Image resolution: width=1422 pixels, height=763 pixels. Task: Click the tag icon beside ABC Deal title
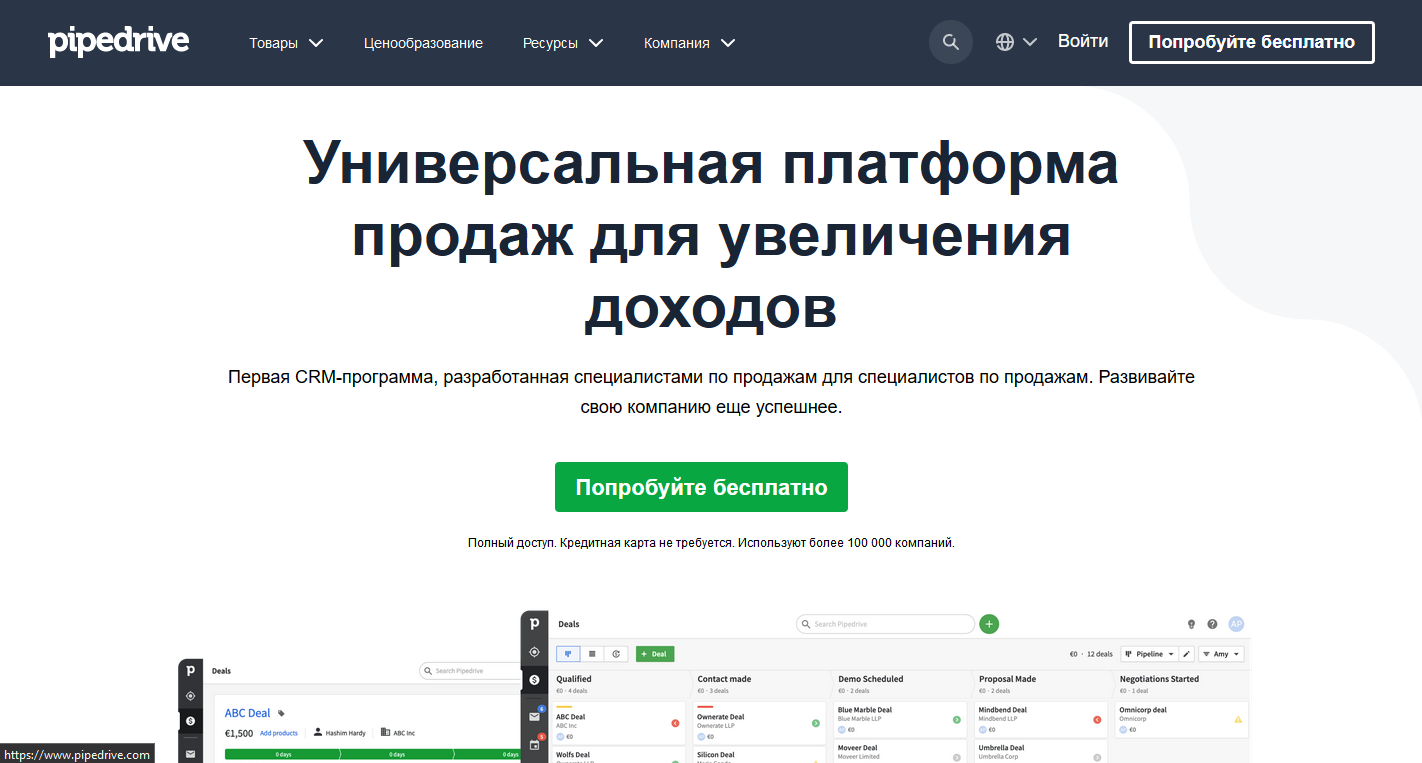tap(282, 713)
